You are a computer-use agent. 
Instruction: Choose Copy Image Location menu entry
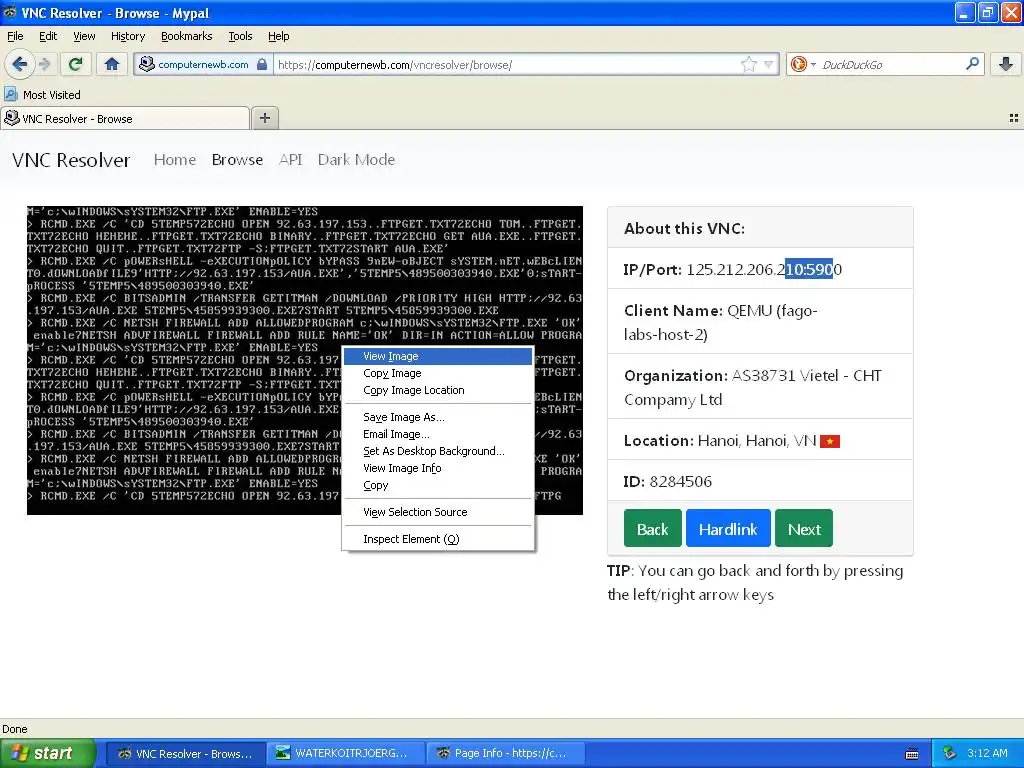(438, 390)
